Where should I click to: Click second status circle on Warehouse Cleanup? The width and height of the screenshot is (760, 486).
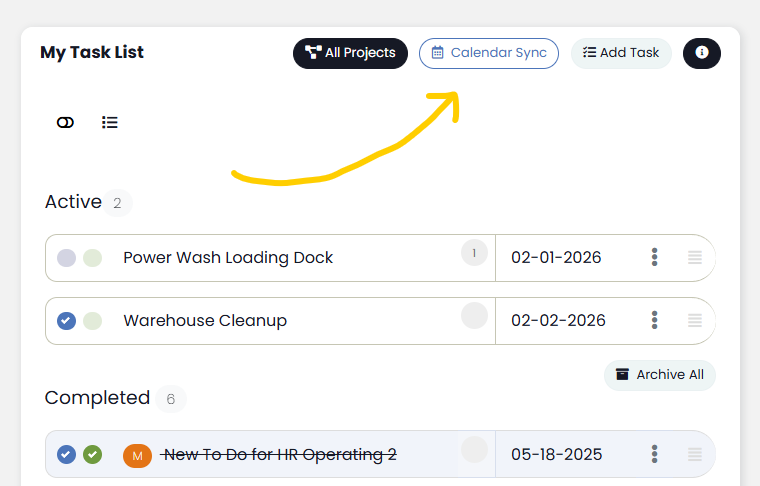[93, 321]
